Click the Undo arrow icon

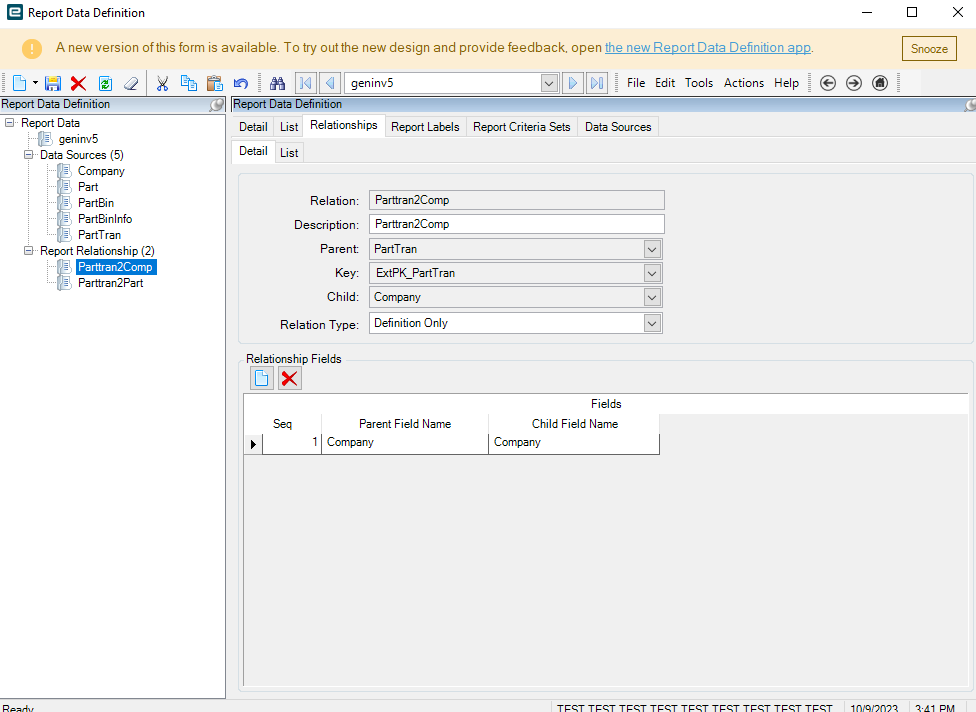tap(240, 83)
